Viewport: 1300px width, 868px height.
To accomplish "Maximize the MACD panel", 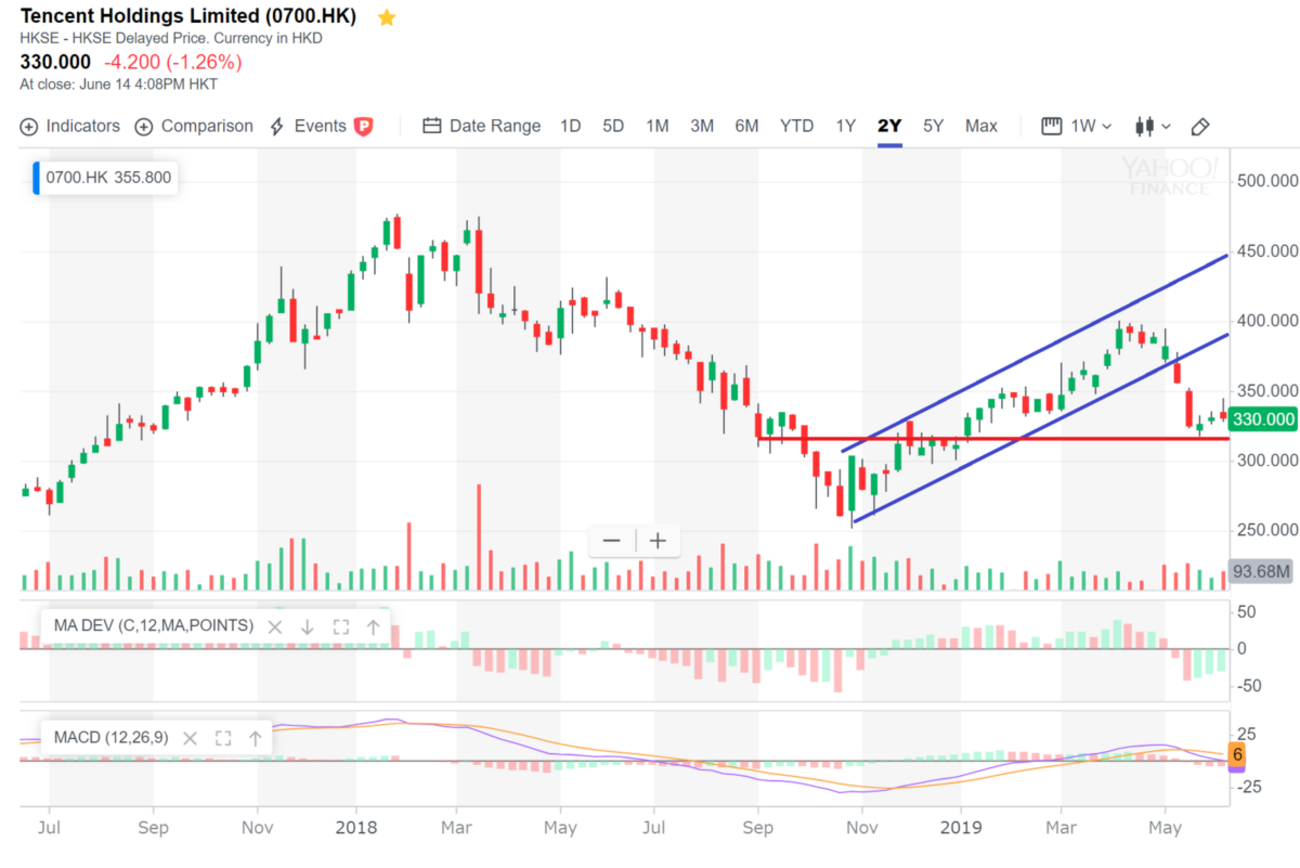I will [223, 738].
